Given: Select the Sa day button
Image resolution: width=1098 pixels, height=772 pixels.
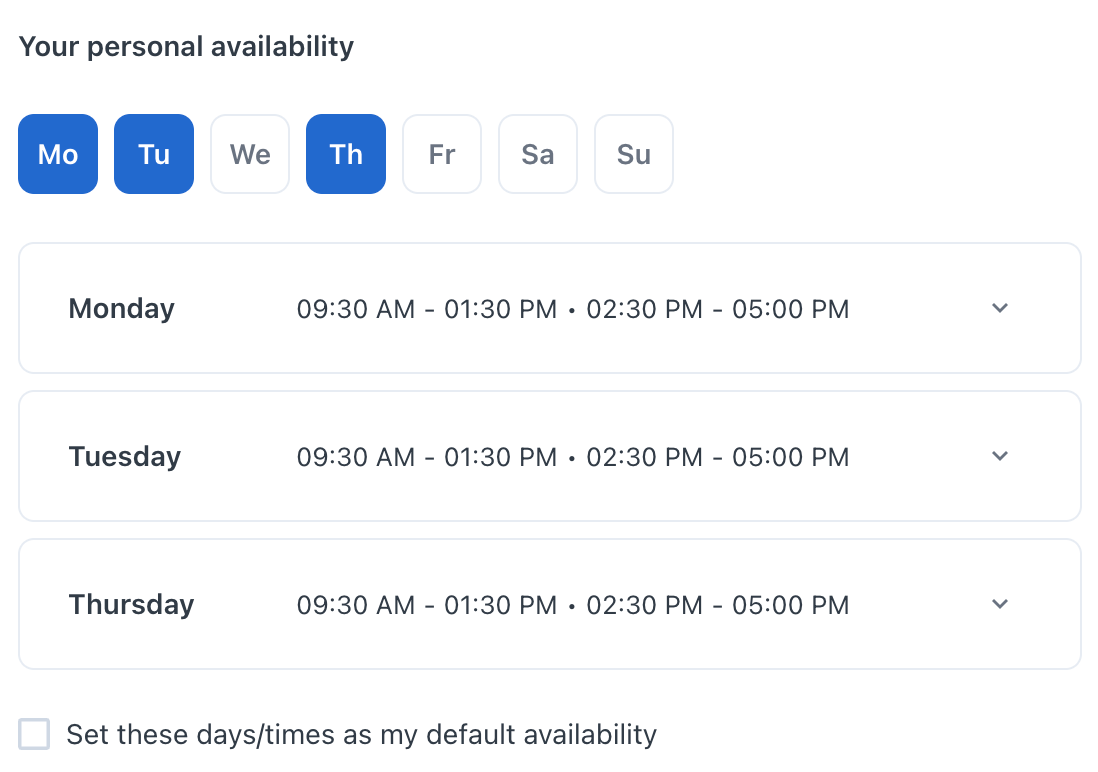Looking at the screenshot, I should [538, 154].
